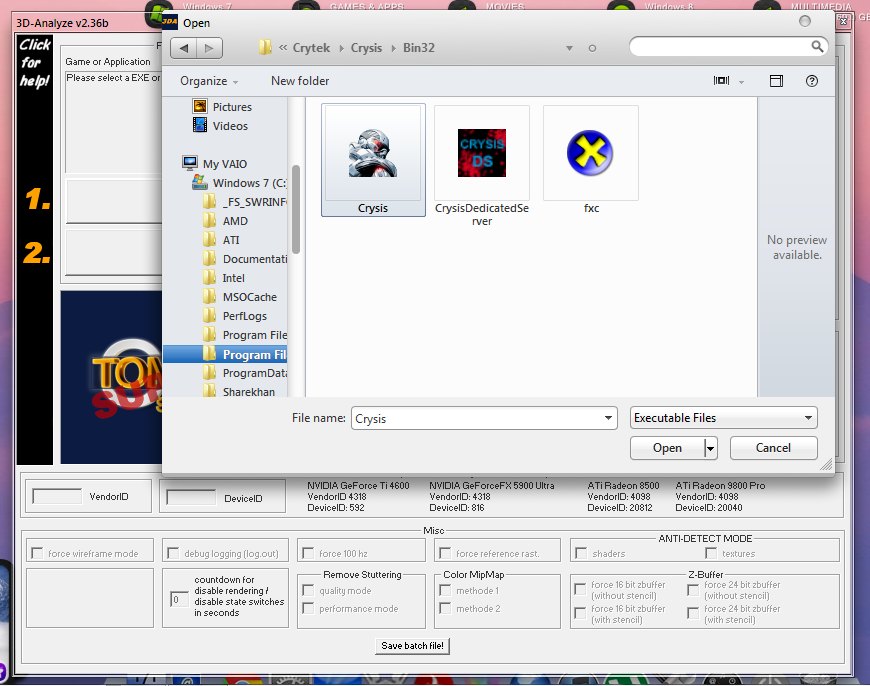Image resolution: width=870 pixels, height=686 pixels.
Task: Open the Sharekhan folder
Action: pyautogui.click(x=239, y=392)
